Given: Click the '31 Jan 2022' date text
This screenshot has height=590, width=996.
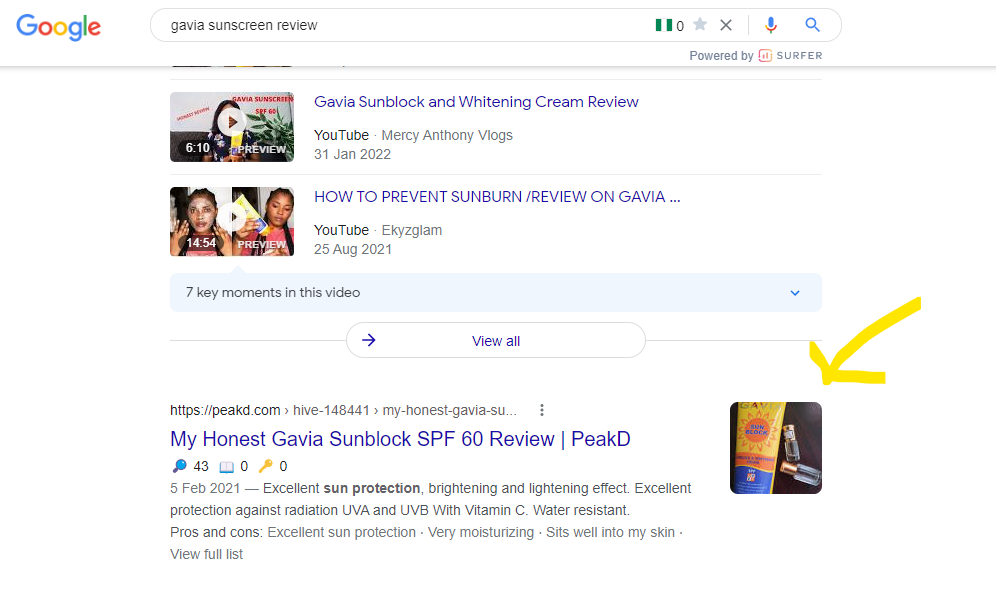Looking at the screenshot, I should pos(353,154).
